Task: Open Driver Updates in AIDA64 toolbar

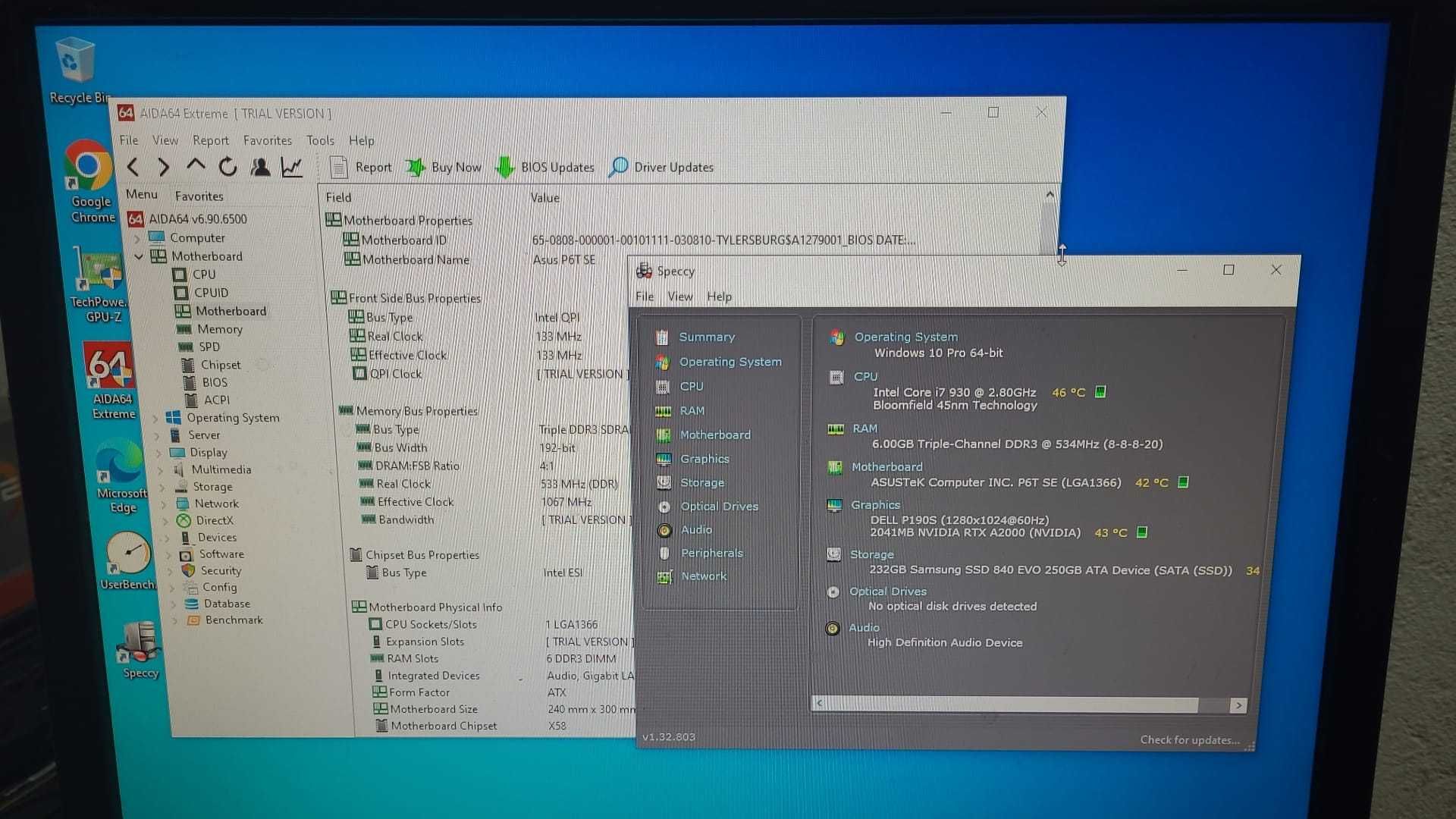Action: (661, 168)
